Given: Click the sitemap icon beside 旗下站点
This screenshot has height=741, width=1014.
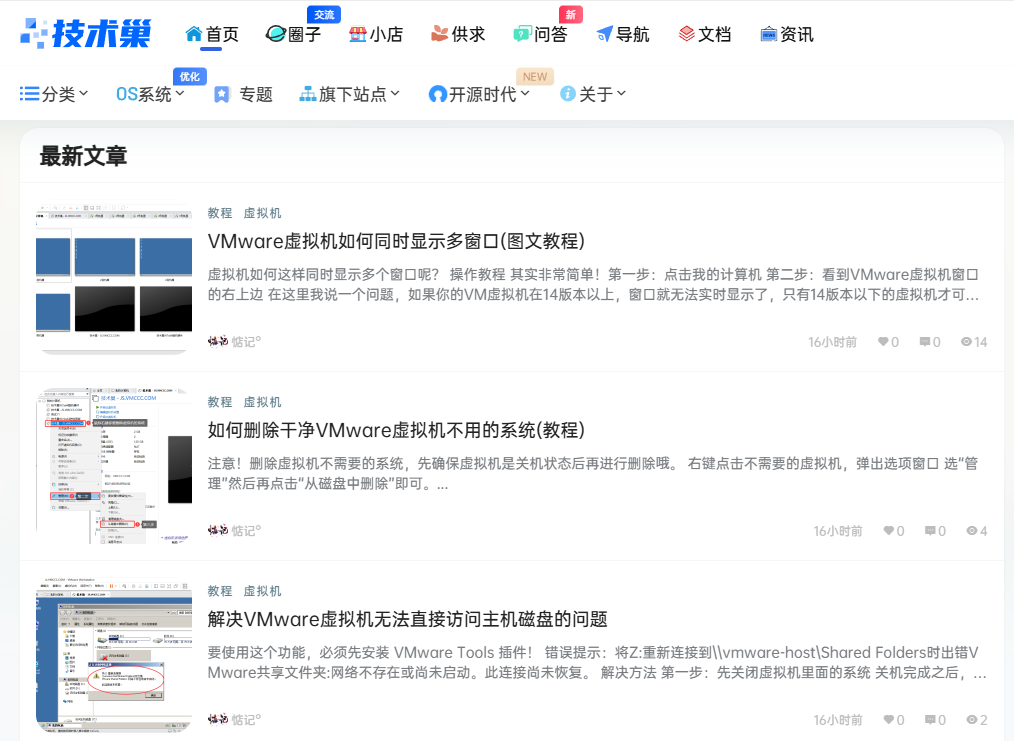Looking at the screenshot, I should coord(307,94).
